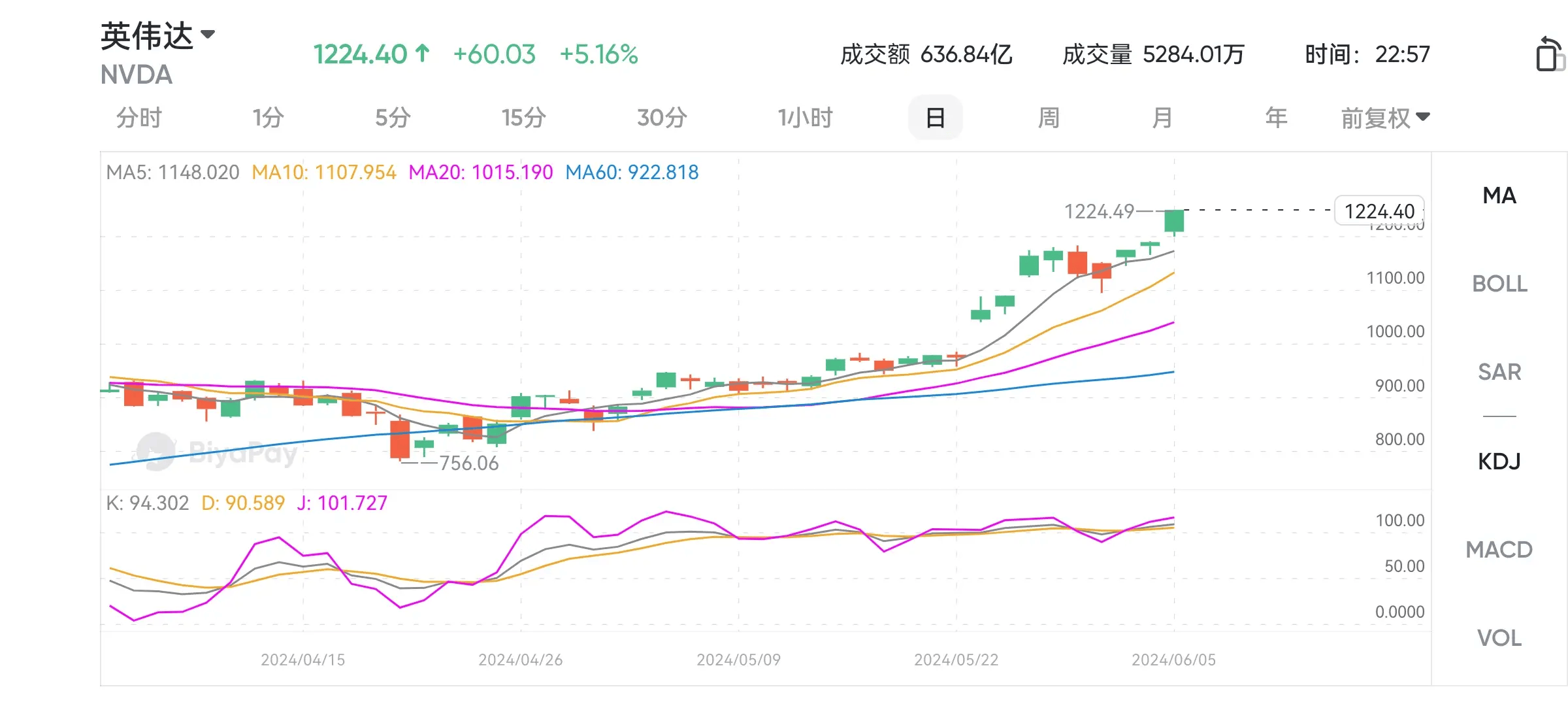Switch to the 分时 intraday tab

pyautogui.click(x=139, y=118)
